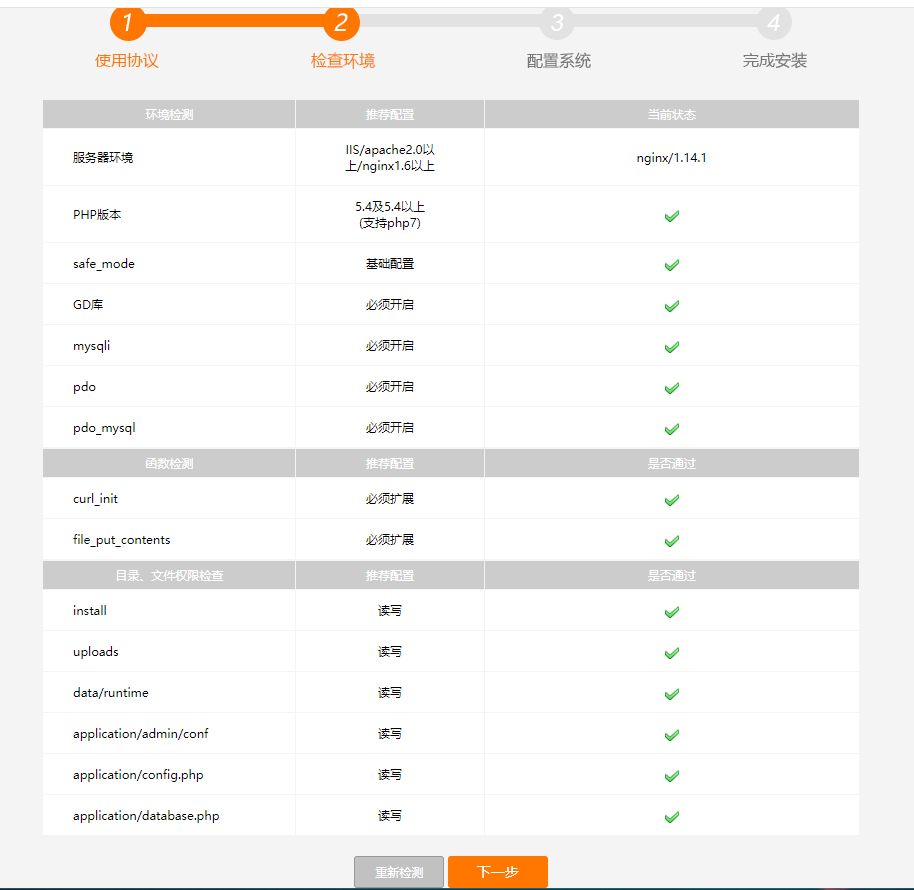Click the 服务器环境 row label

click(103, 157)
